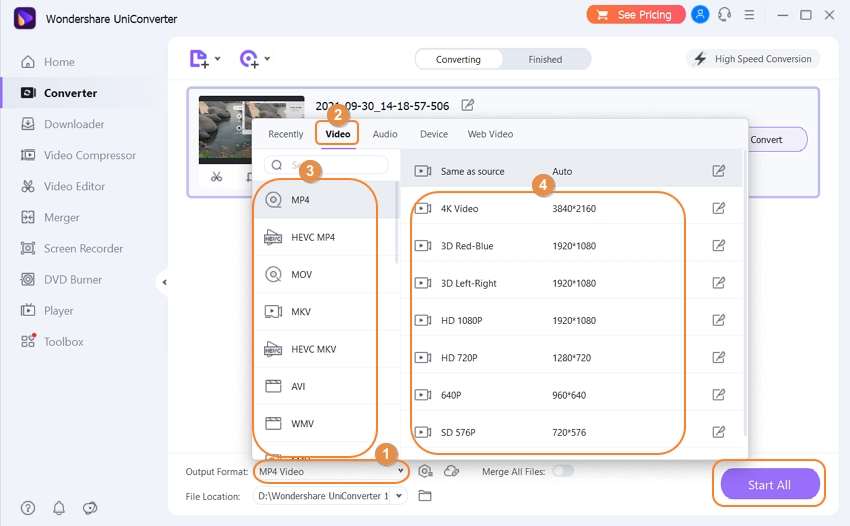Image resolution: width=850 pixels, height=526 pixels.
Task: Switch to the Web Video tab
Action: 490,134
